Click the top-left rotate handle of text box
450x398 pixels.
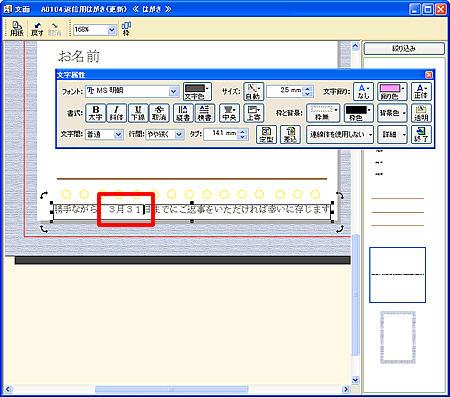point(44,195)
